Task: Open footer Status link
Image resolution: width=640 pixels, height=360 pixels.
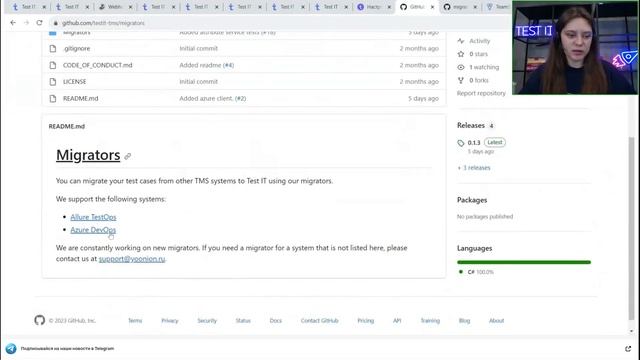Action: tap(243, 321)
